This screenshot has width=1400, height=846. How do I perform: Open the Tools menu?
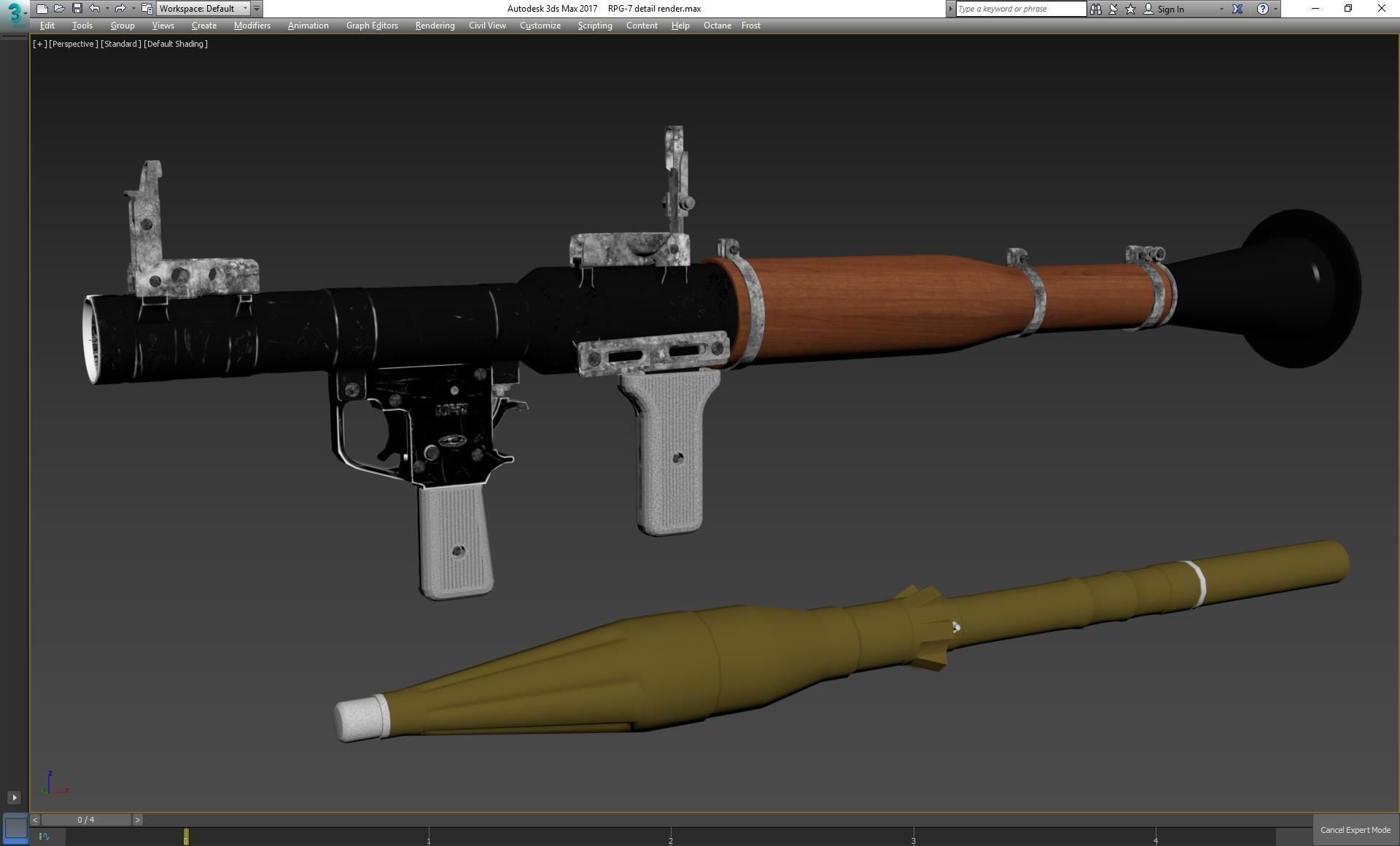(x=82, y=26)
